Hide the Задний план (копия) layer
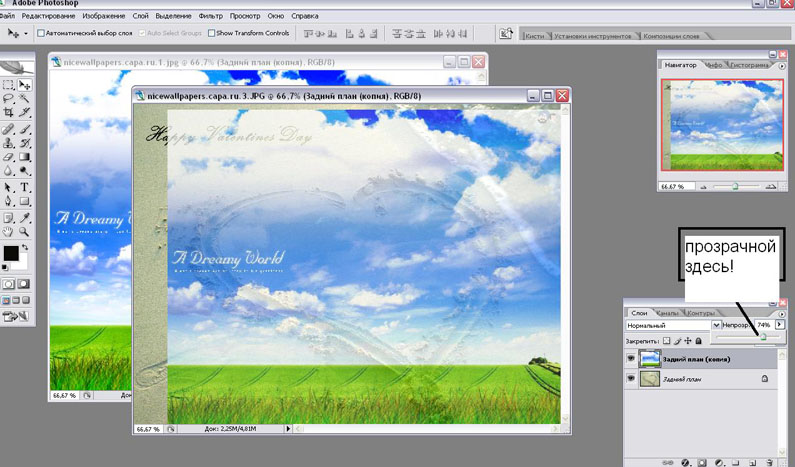 tap(631, 359)
